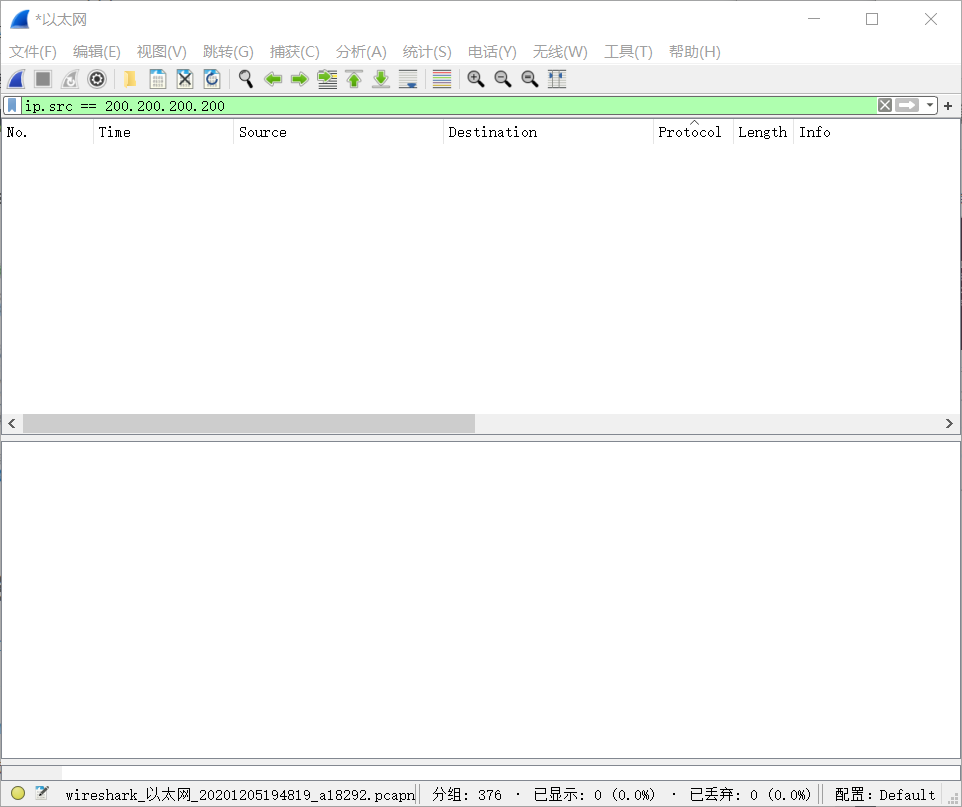Sort by the No. column
Screen dimensions: 962x807
pos(48,132)
